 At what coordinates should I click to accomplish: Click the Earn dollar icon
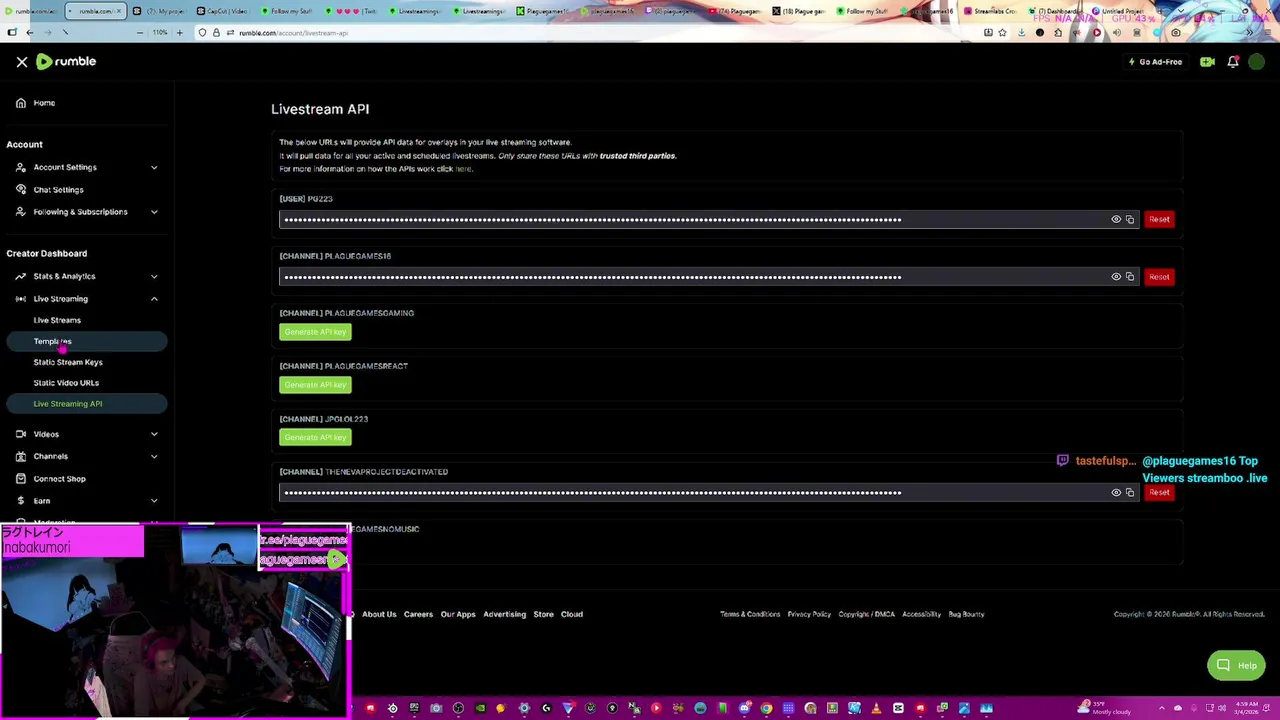[21, 501]
